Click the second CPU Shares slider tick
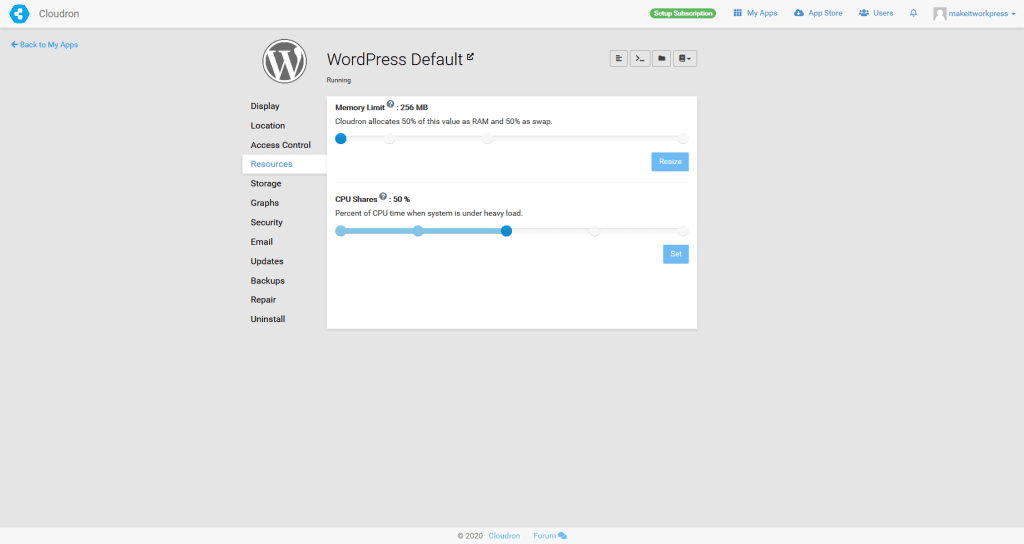The height and width of the screenshot is (544, 1024). [418, 231]
